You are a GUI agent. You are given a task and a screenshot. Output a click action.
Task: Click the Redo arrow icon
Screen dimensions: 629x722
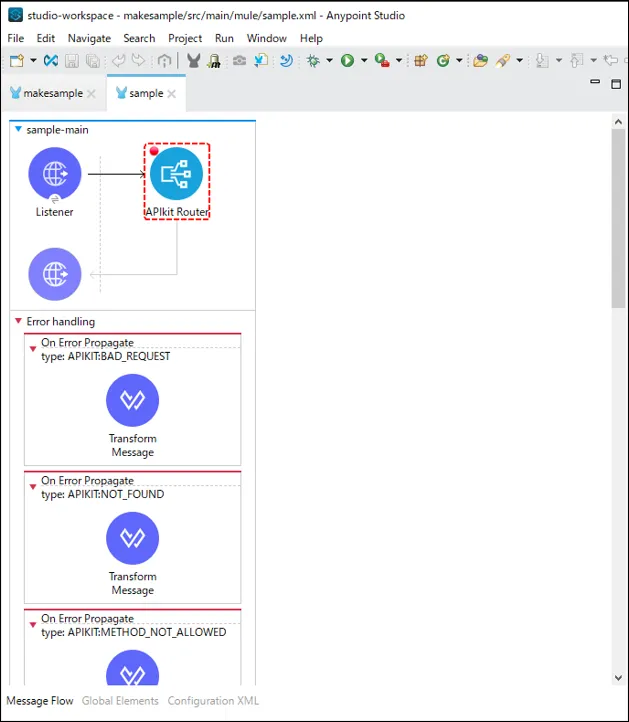click(138, 60)
